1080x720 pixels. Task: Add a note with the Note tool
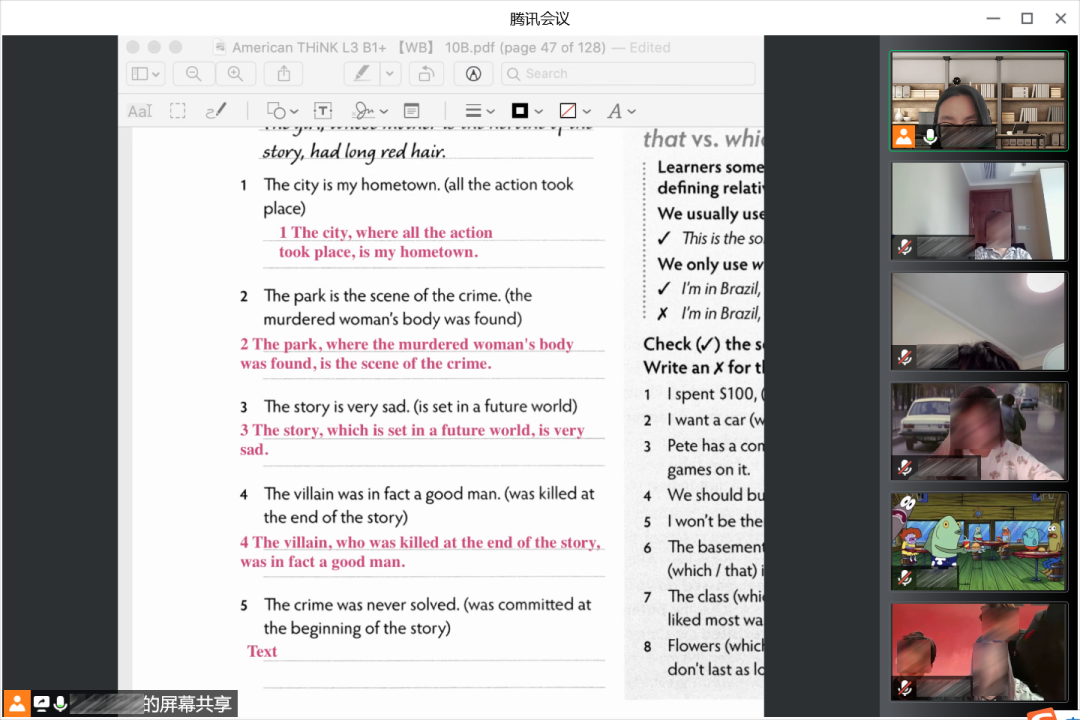click(412, 111)
